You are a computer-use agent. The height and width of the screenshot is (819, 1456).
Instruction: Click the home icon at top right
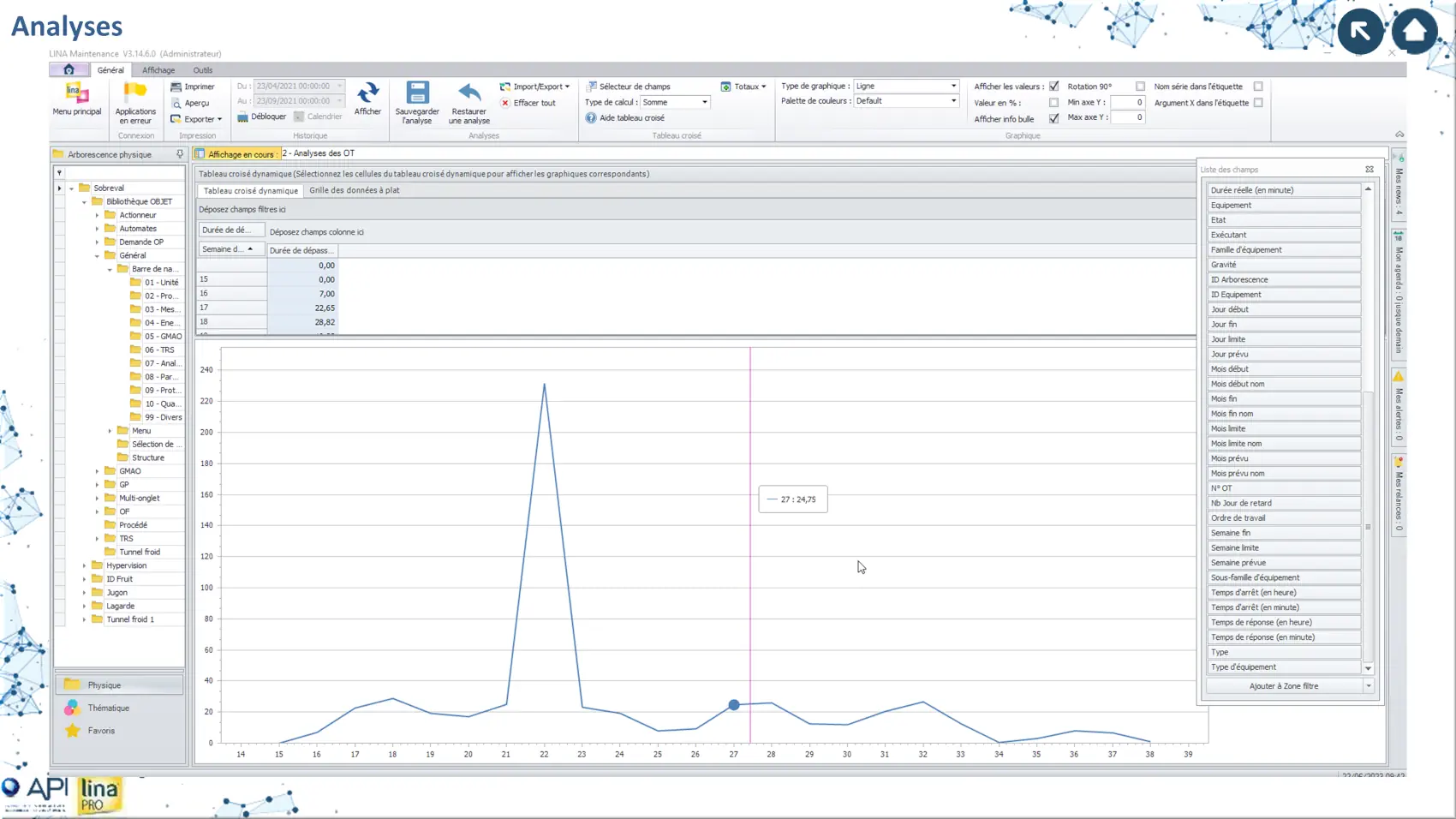(x=1414, y=31)
